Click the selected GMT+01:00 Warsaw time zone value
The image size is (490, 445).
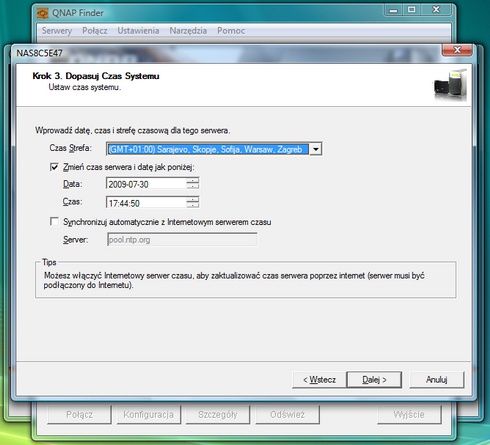click(207, 149)
